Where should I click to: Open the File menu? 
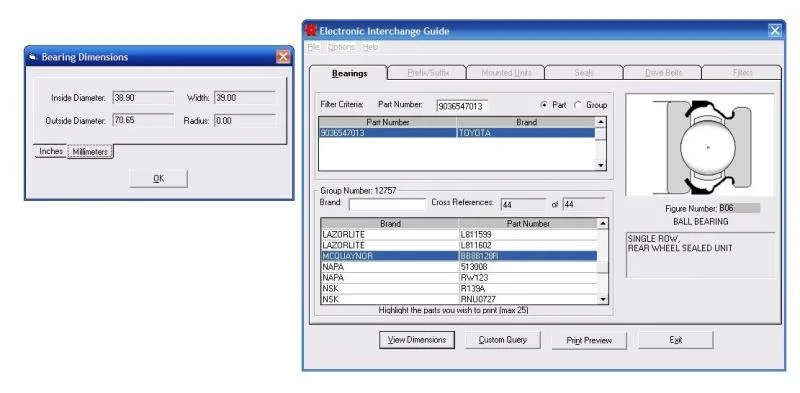point(313,47)
